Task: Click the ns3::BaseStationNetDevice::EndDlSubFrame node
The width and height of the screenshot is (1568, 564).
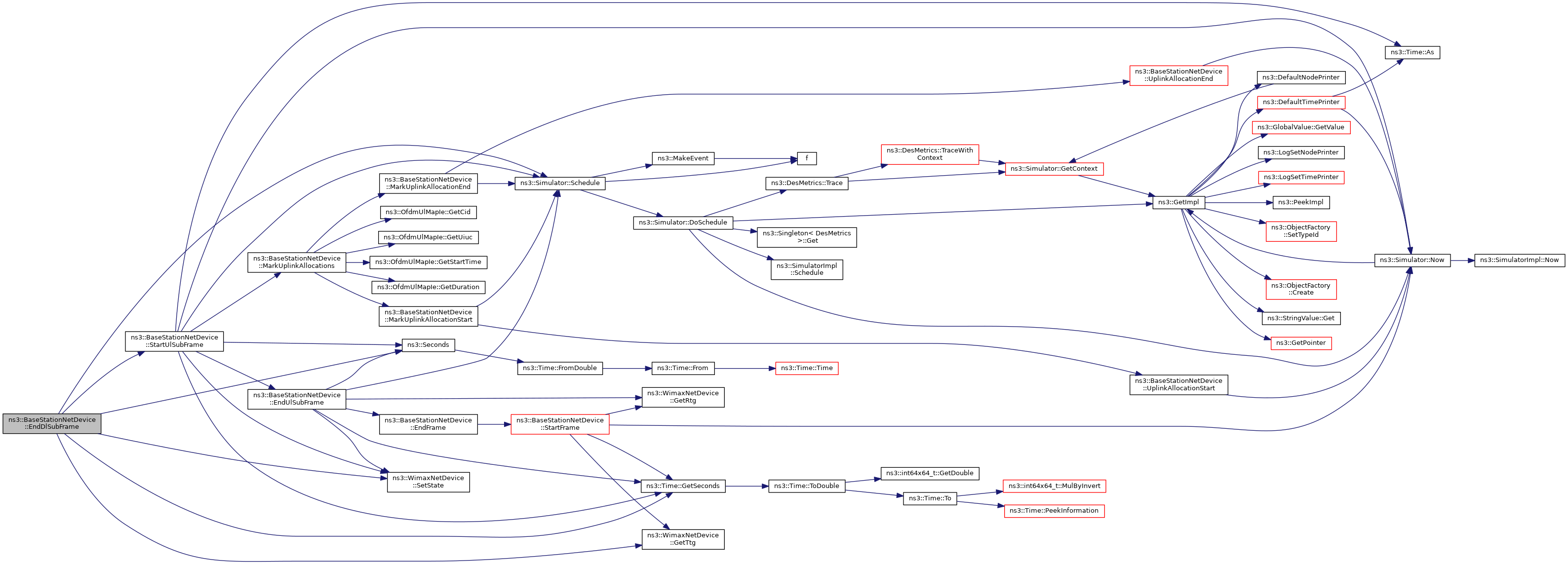Action: 52,423
